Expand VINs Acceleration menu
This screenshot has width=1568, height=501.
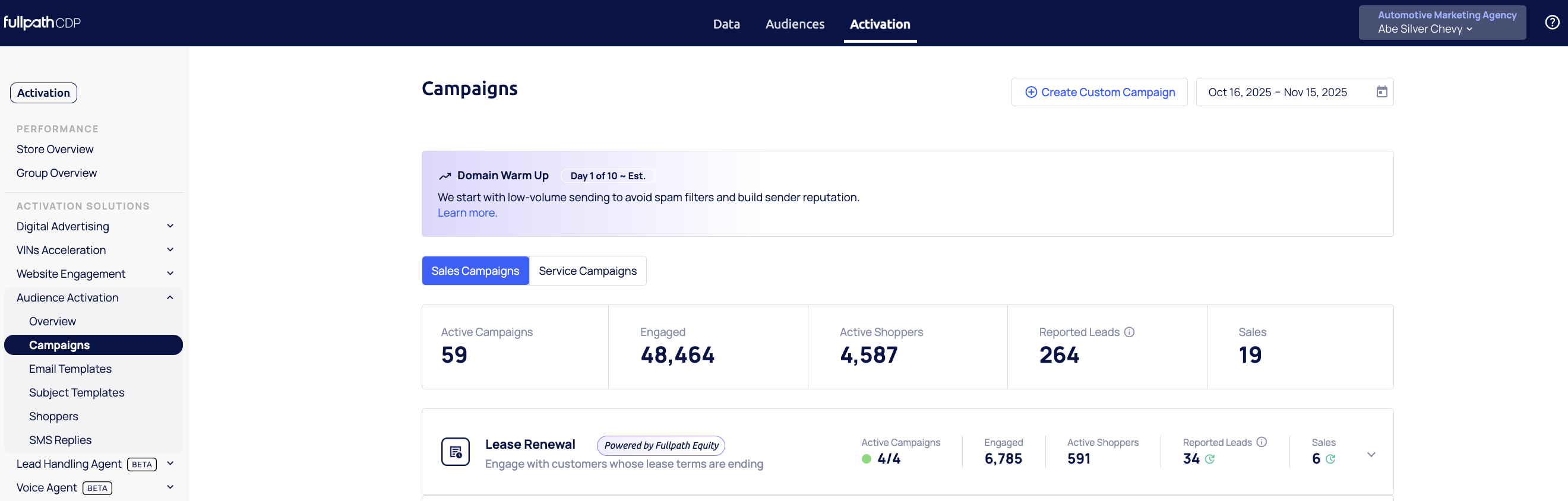click(170, 250)
